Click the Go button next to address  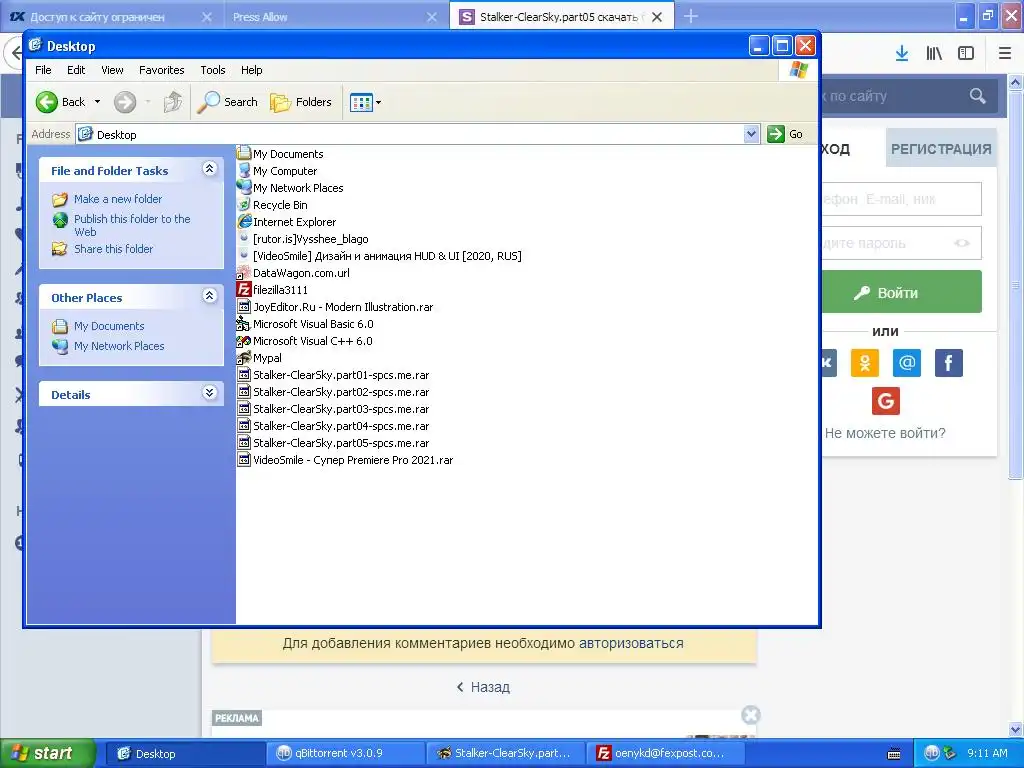tap(785, 134)
